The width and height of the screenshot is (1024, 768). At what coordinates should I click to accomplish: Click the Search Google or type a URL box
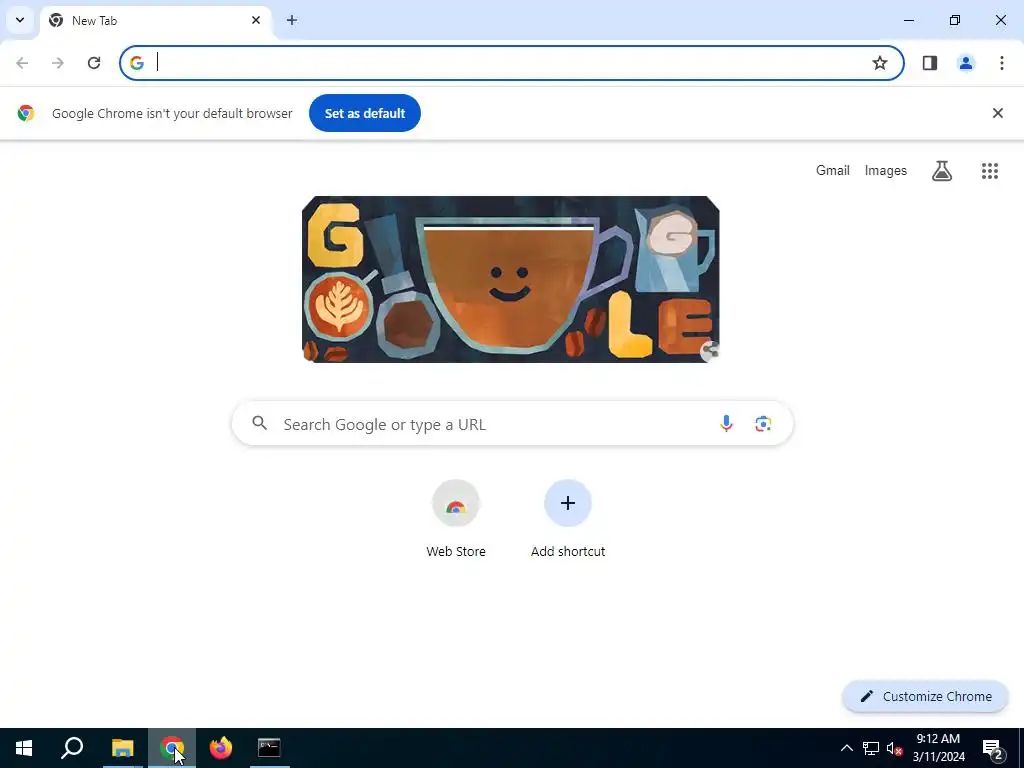click(513, 424)
